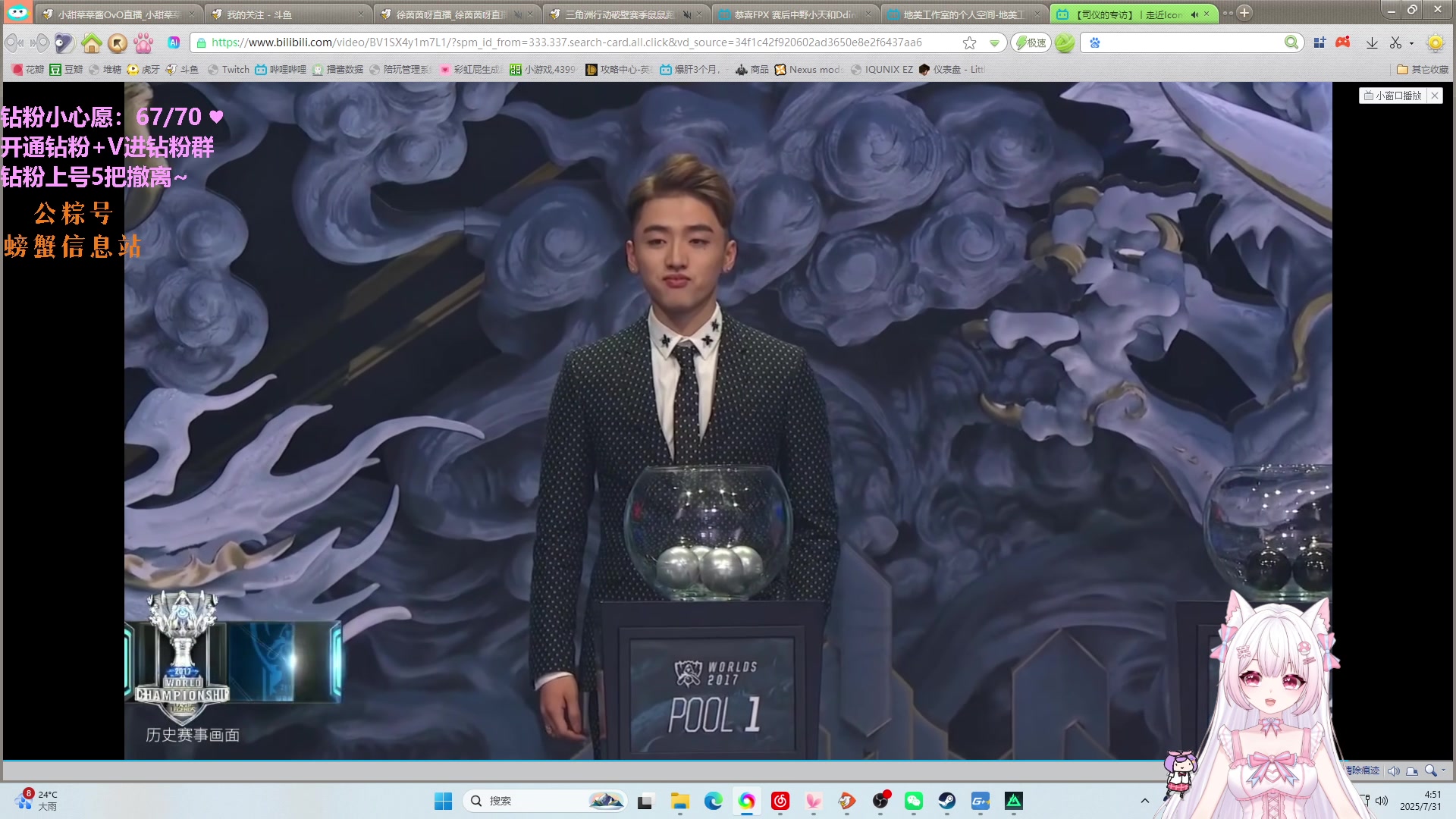Click the scissors screenshot tool icon
This screenshot has width=1456, height=819.
(1395, 43)
